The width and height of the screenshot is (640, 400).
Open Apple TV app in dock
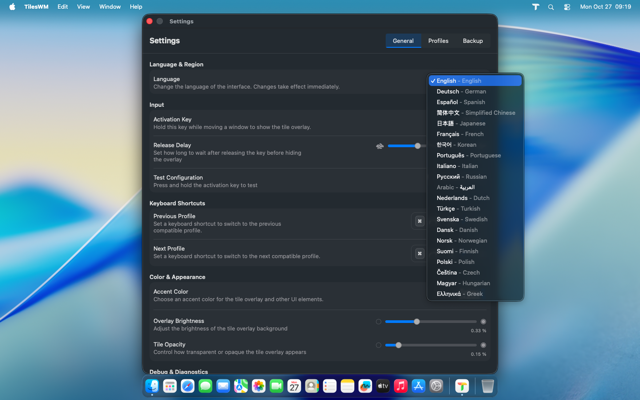pyautogui.click(x=383, y=386)
